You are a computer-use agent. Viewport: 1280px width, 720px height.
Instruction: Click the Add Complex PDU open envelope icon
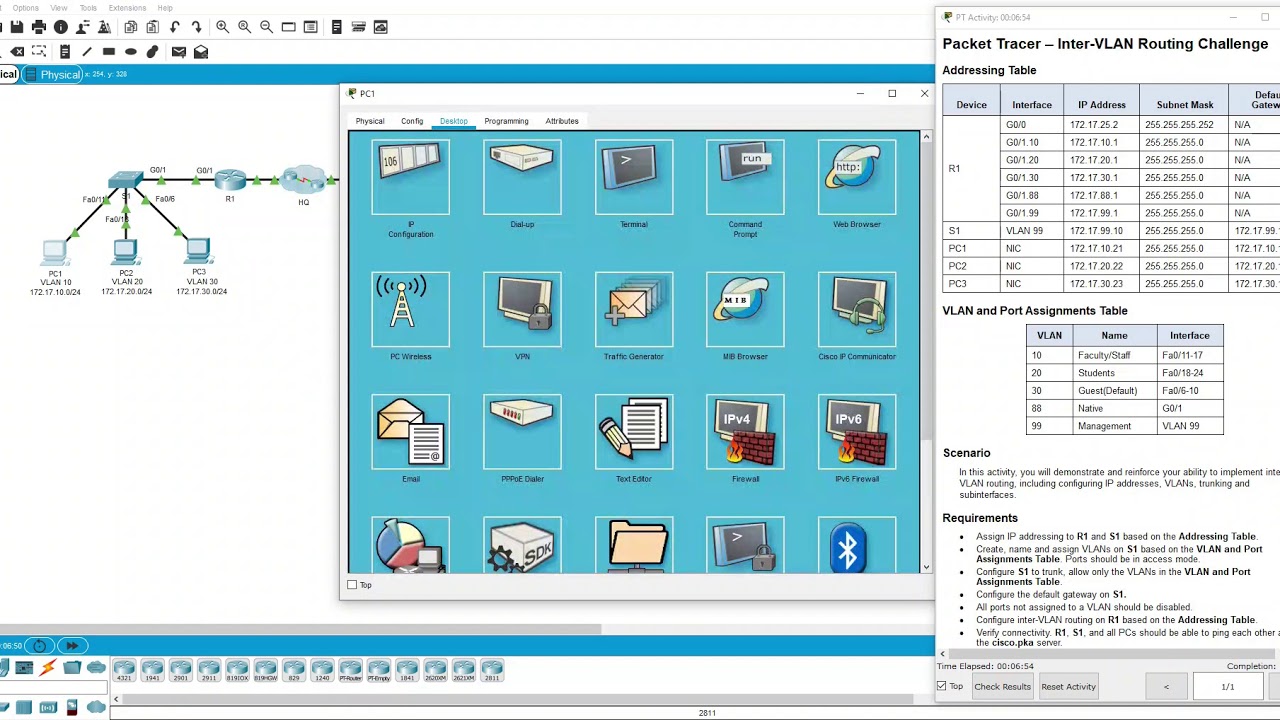coord(201,52)
